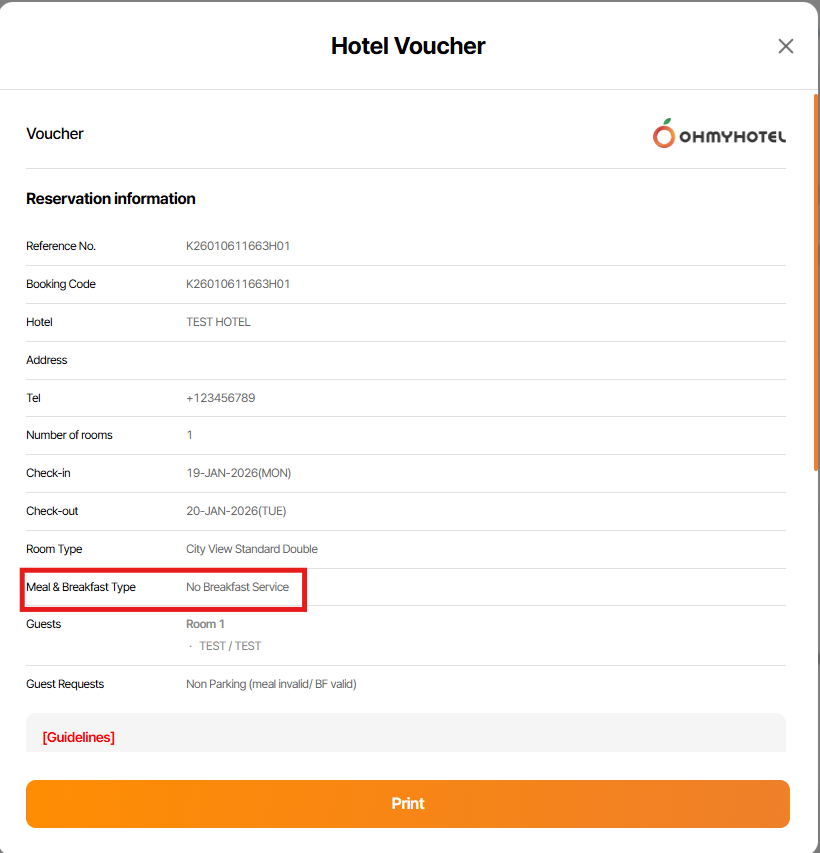The width and height of the screenshot is (820, 853).
Task: Click the orange Print button
Action: (408, 804)
